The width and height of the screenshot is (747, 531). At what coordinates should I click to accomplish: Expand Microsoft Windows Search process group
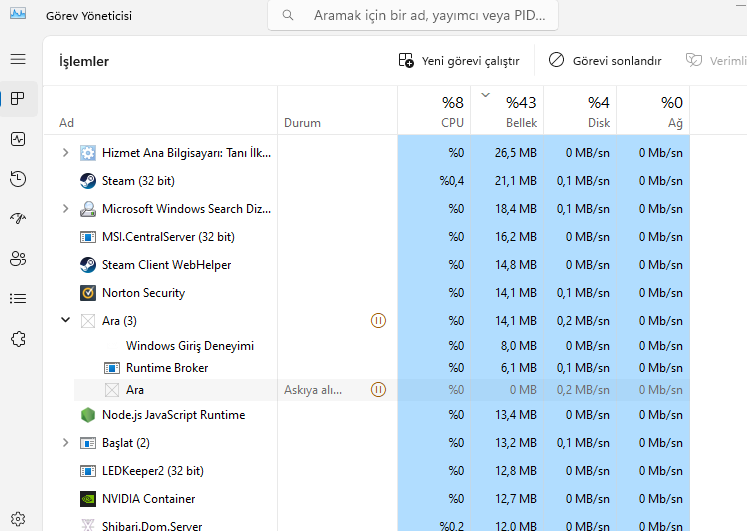(x=66, y=209)
